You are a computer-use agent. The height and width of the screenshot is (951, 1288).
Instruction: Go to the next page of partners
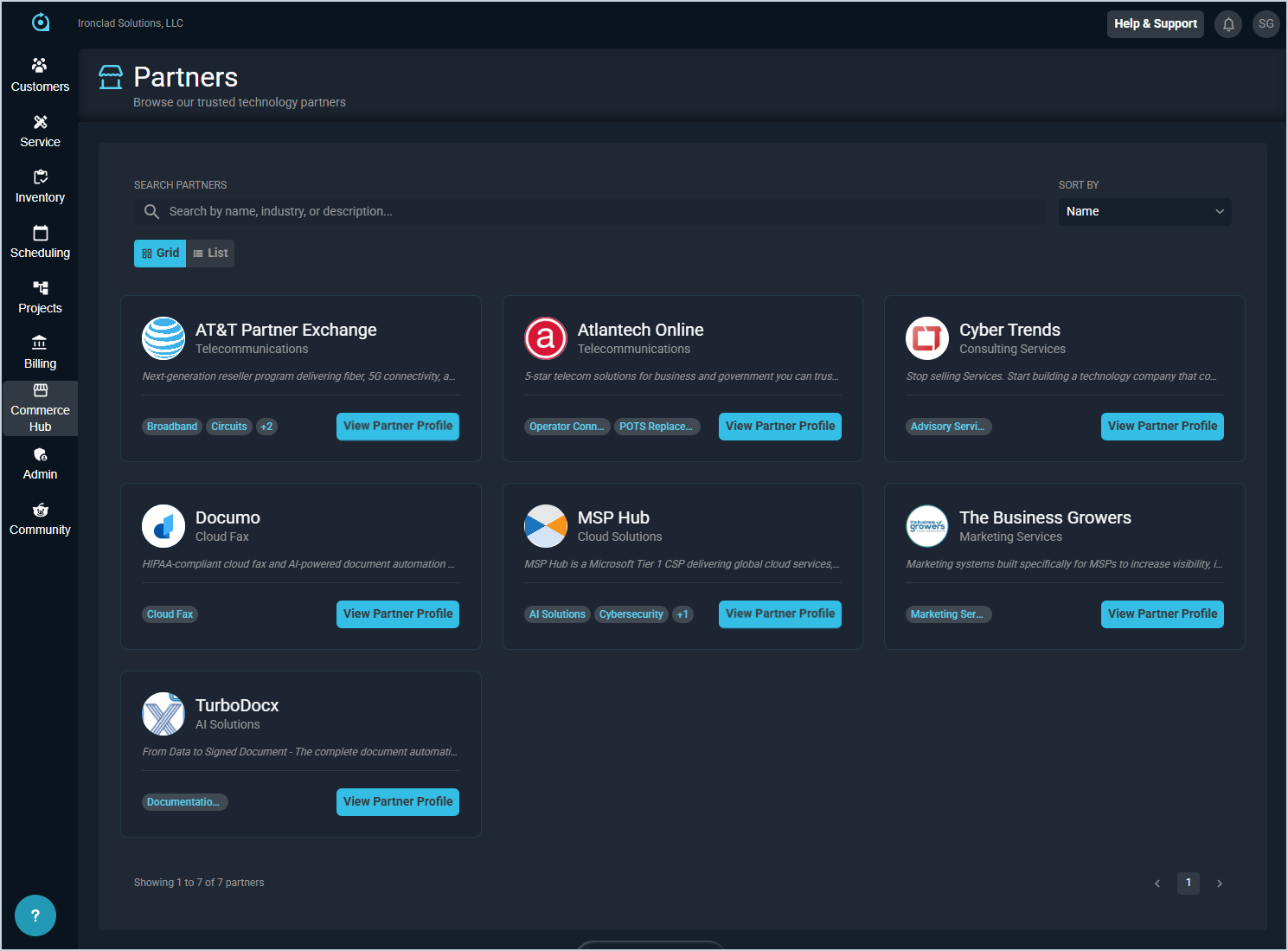click(1220, 884)
